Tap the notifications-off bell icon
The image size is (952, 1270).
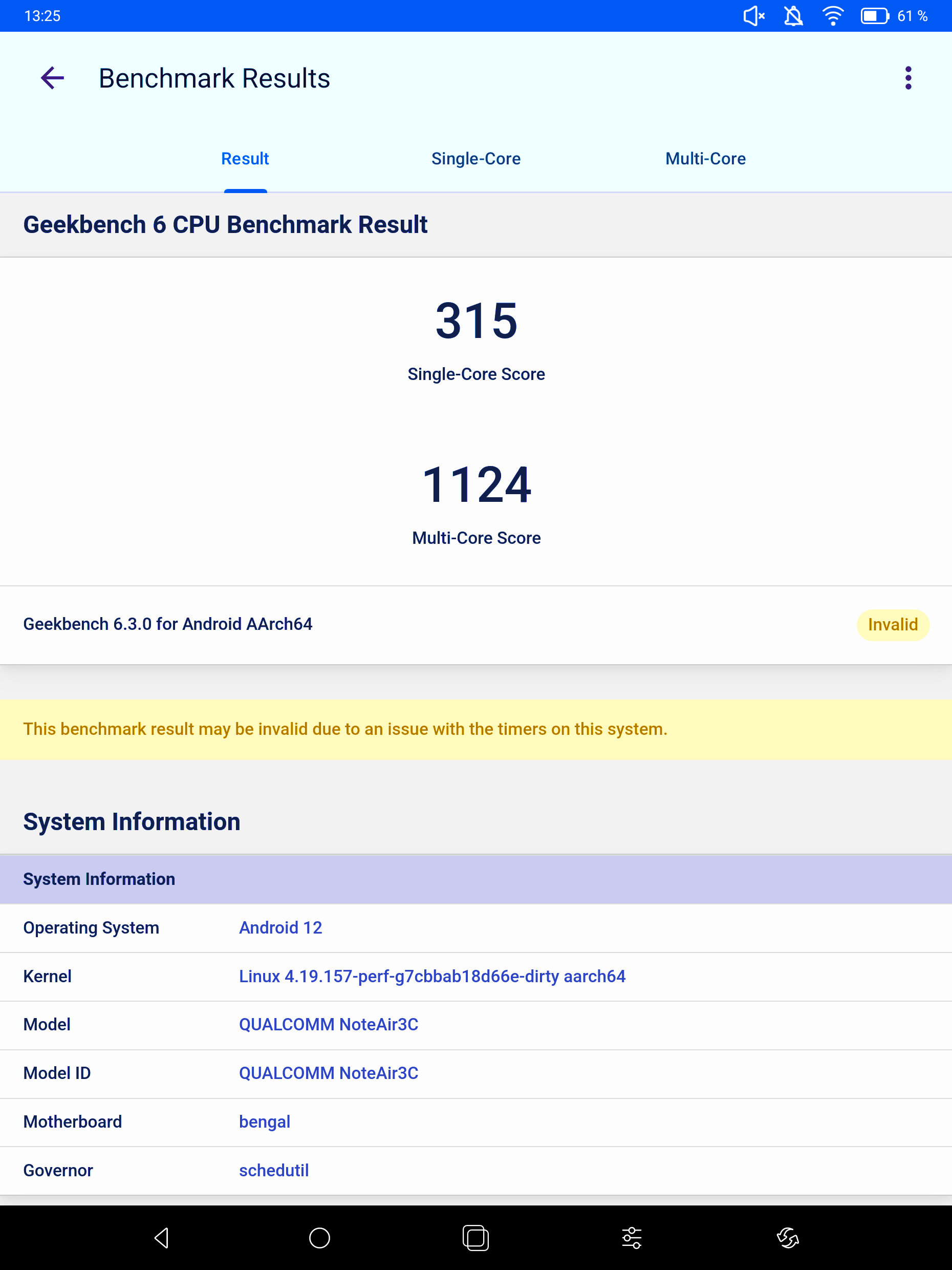[x=793, y=16]
